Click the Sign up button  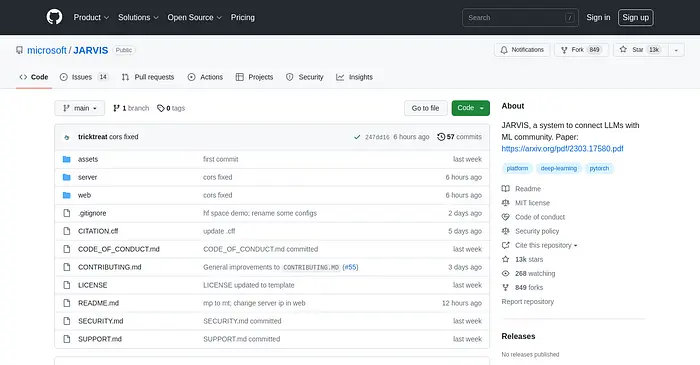636,17
